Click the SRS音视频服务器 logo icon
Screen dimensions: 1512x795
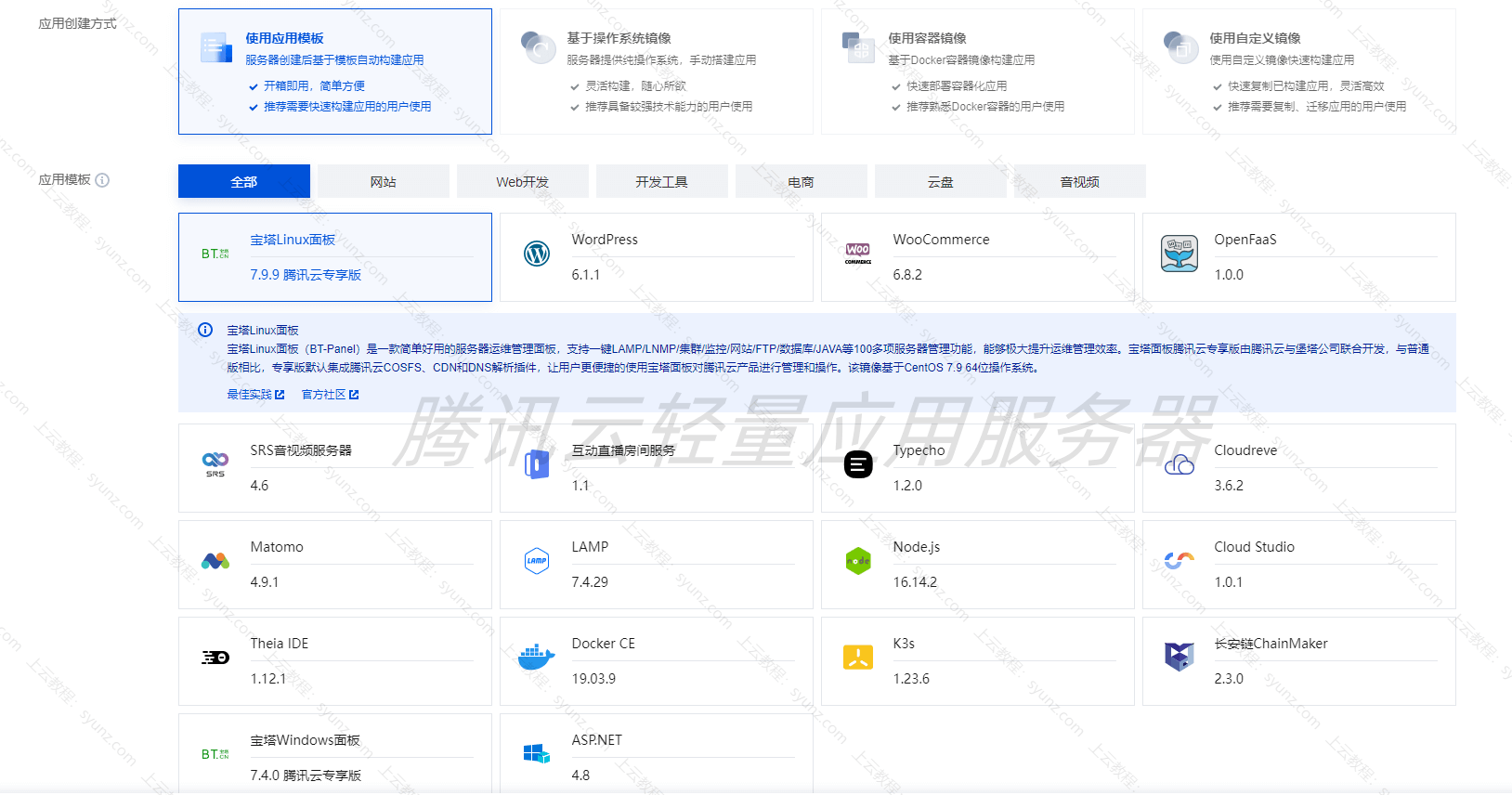(x=215, y=463)
